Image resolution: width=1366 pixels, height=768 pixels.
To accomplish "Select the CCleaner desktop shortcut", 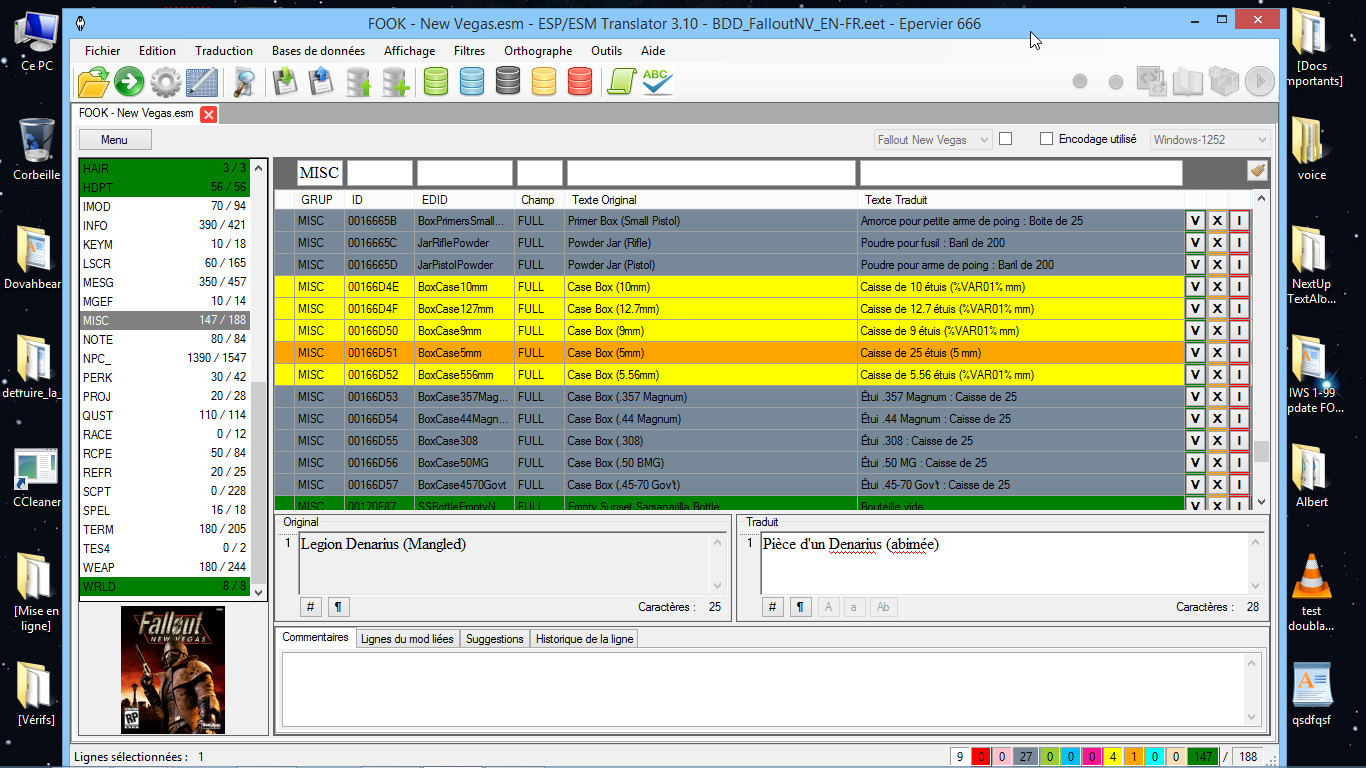I will click(x=37, y=479).
